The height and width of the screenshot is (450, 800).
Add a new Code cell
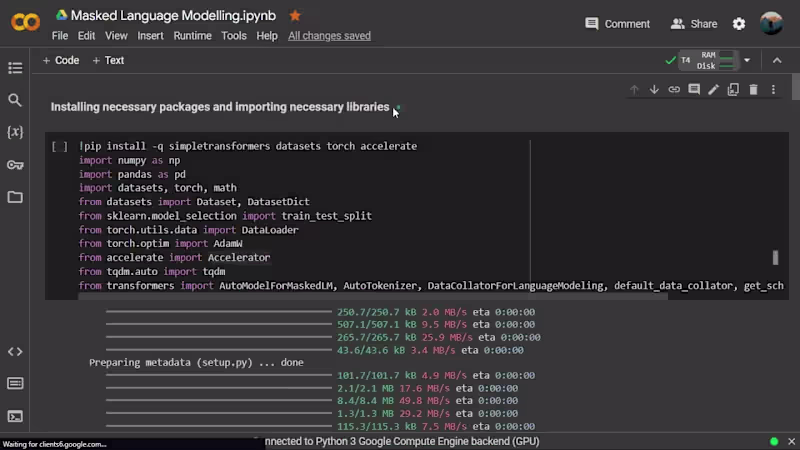point(61,60)
